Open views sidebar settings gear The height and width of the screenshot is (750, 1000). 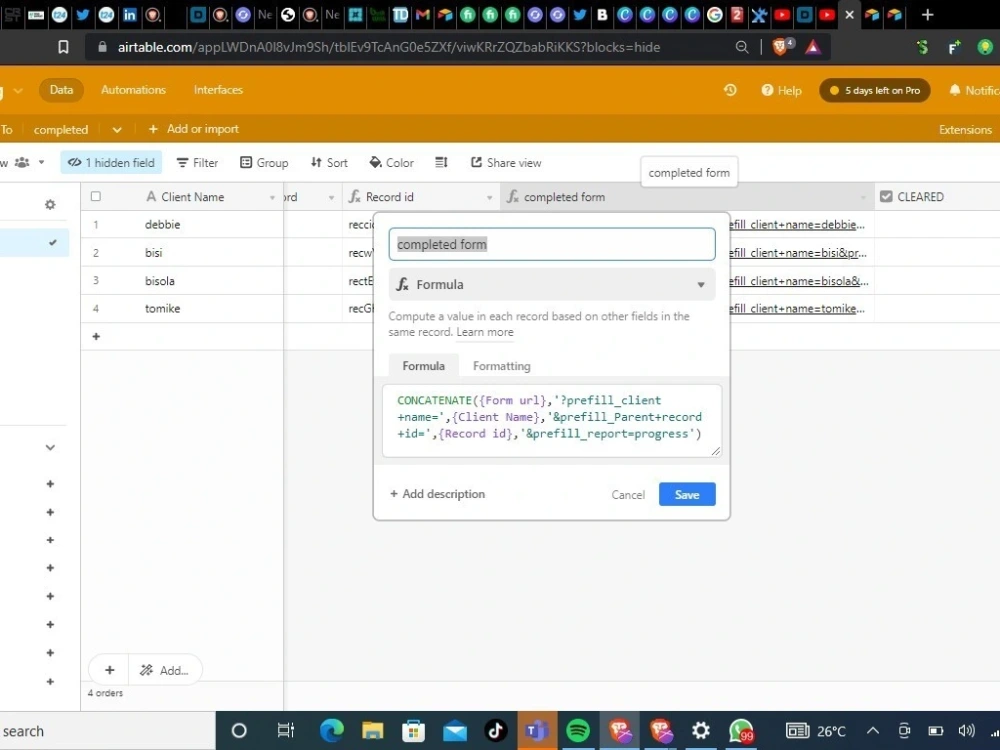coord(50,205)
